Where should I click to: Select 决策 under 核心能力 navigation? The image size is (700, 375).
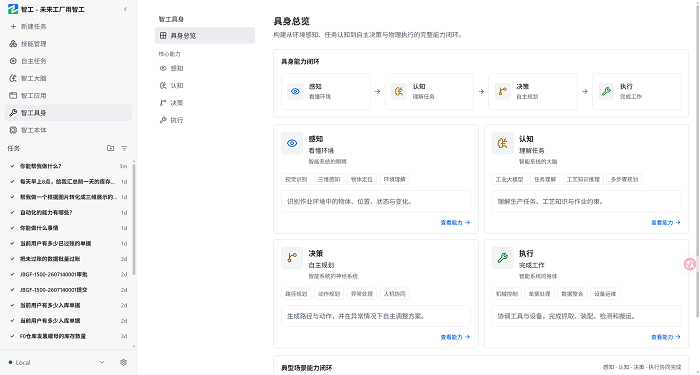[x=205, y=103]
